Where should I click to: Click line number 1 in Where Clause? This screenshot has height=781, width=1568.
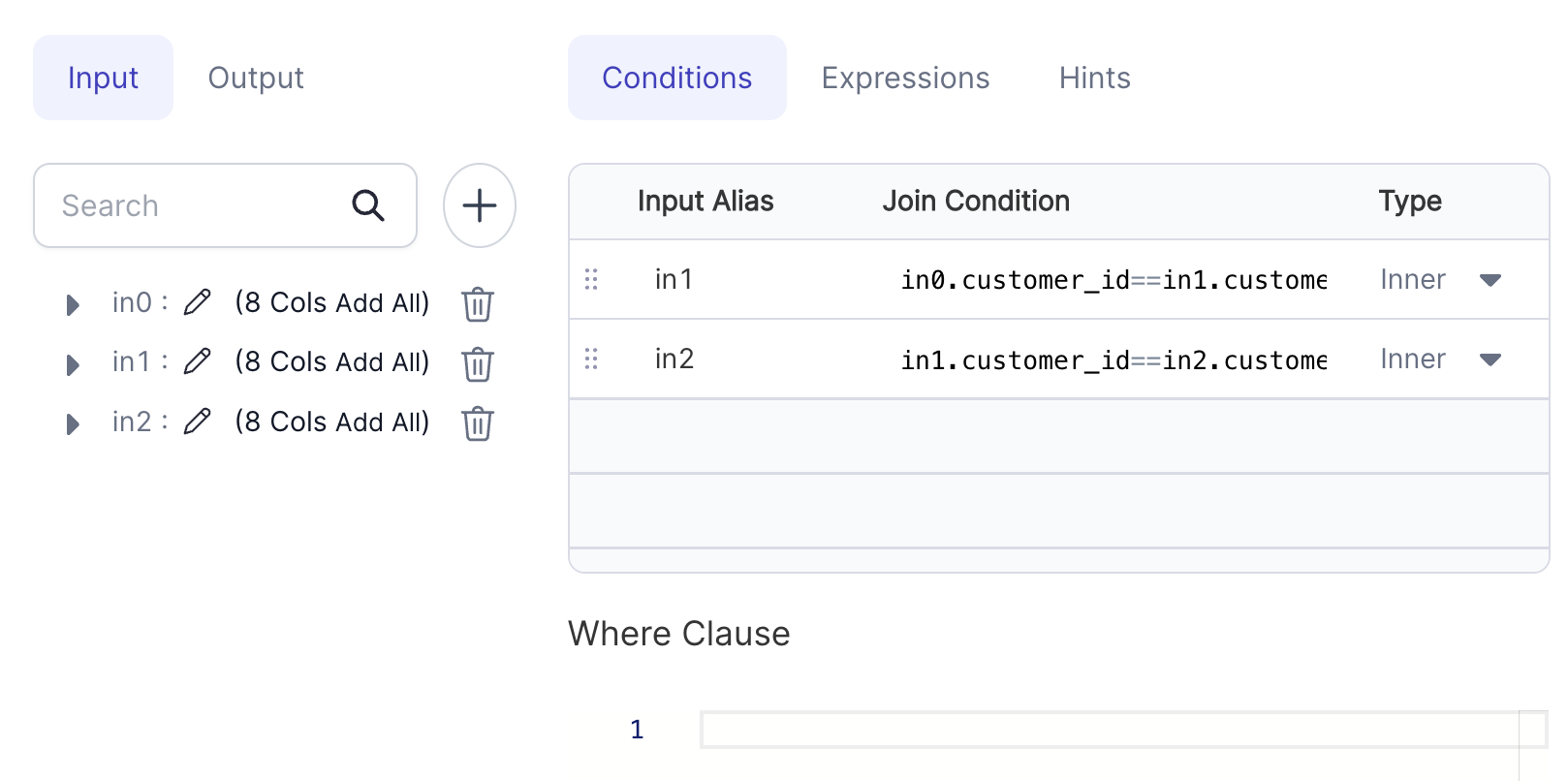pyautogui.click(x=637, y=730)
